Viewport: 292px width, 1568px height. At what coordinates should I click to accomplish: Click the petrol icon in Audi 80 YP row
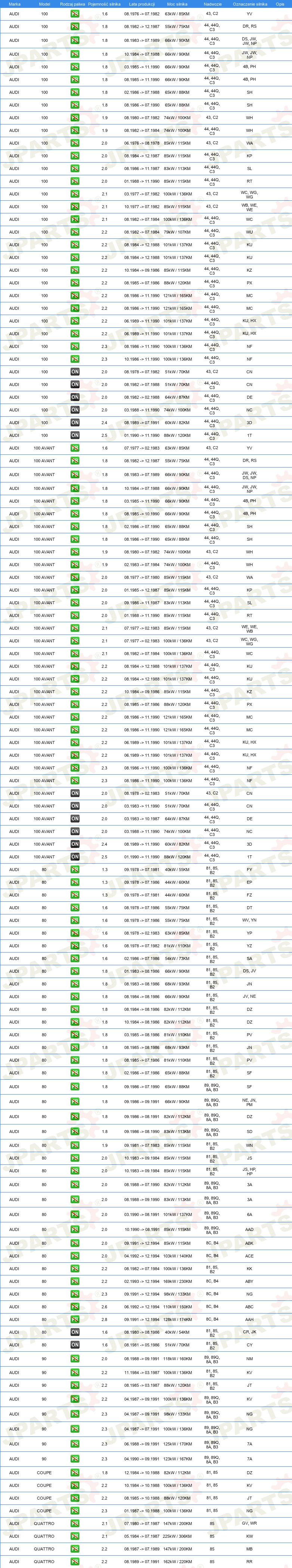click(x=75, y=933)
